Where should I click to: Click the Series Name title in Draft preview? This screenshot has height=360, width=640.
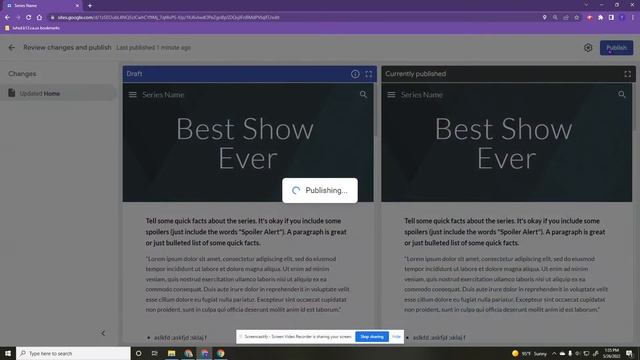click(163, 95)
